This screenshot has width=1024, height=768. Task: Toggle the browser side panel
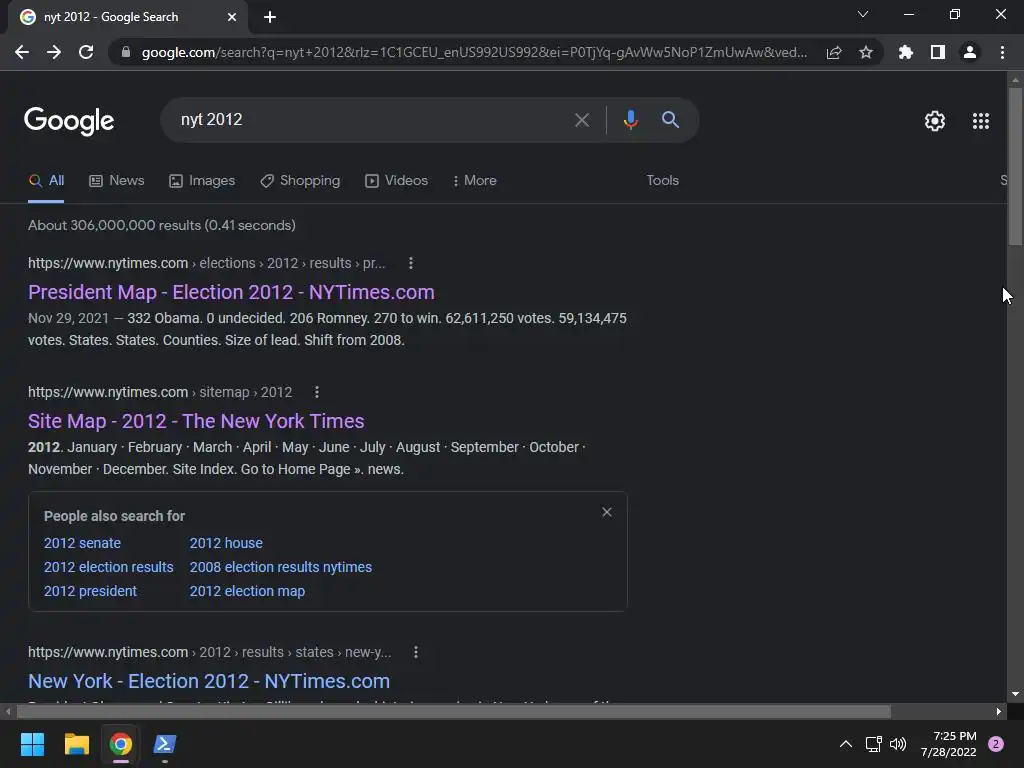pyautogui.click(x=938, y=52)
